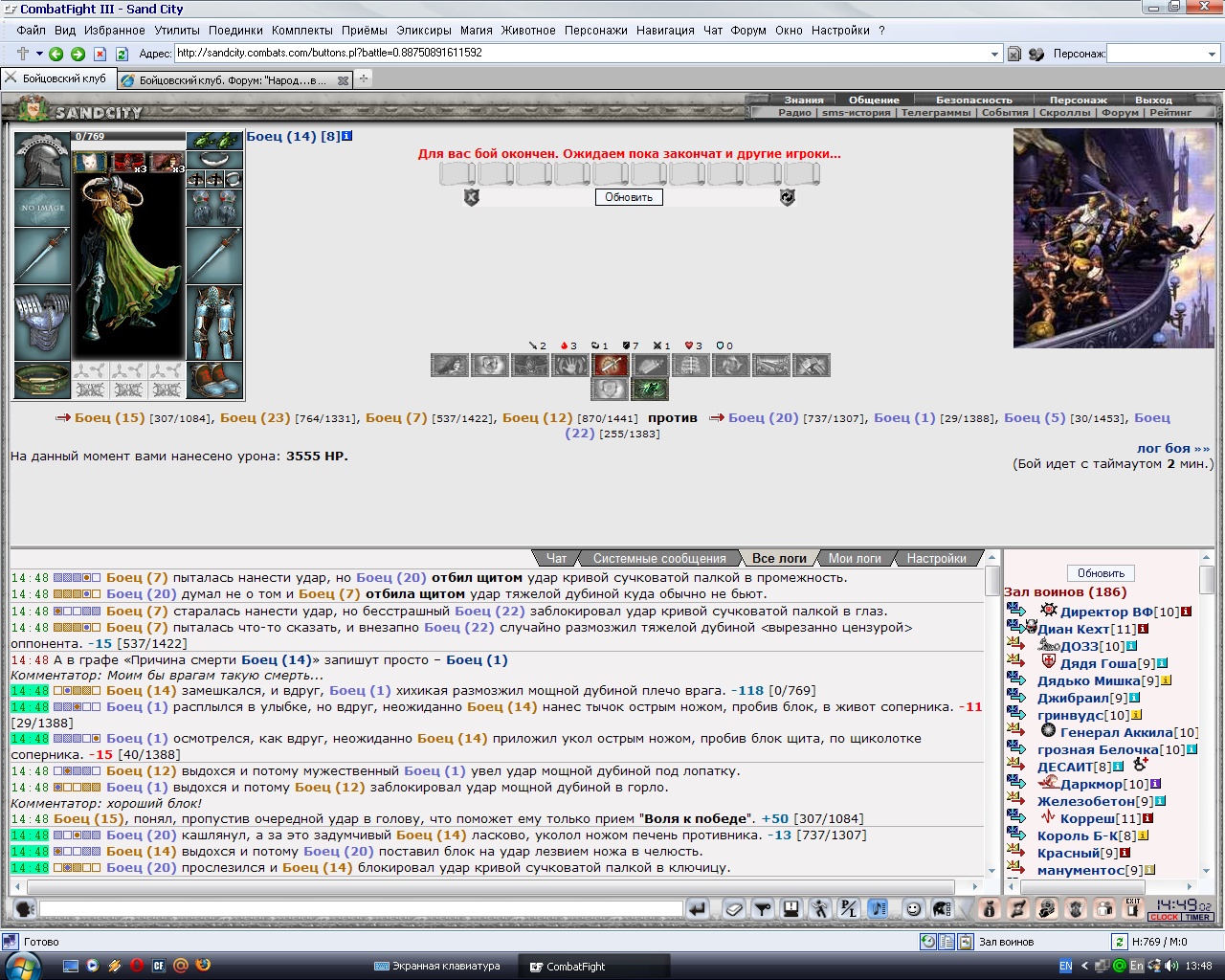1225x980 pixels.
Task: Toggle the TIMER mode on the timer widget
Action: pos(1198,917)
